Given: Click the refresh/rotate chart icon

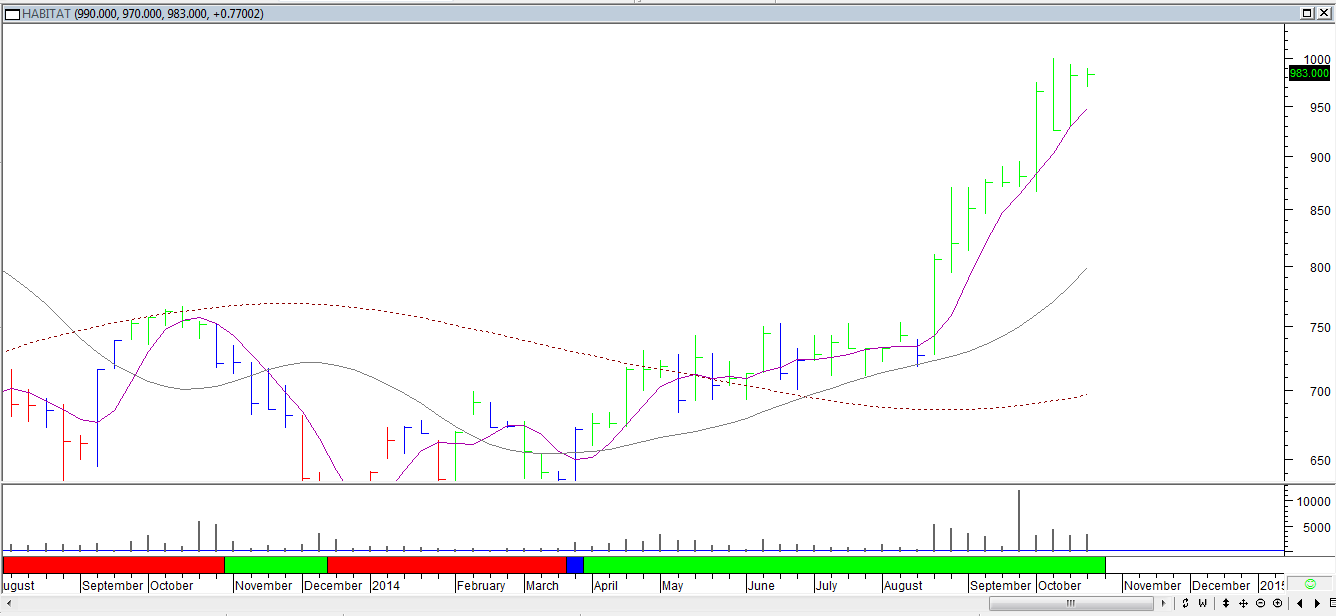Looking at the screenshot, I should click(x=1185, y=603).
